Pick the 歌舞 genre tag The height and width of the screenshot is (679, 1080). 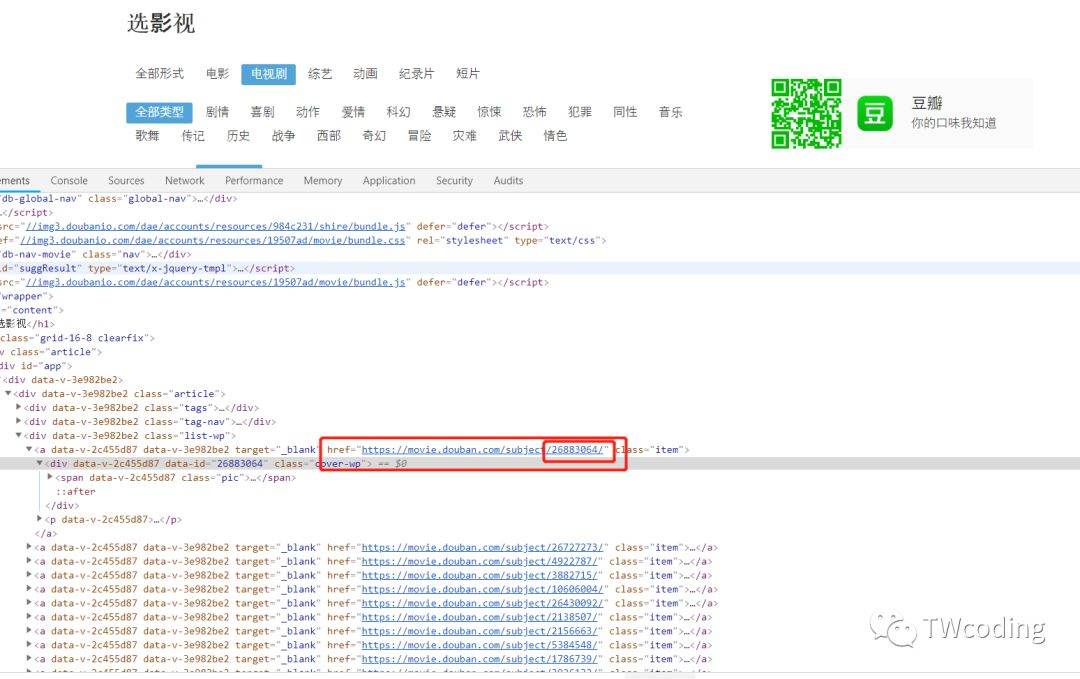point(147,136)
